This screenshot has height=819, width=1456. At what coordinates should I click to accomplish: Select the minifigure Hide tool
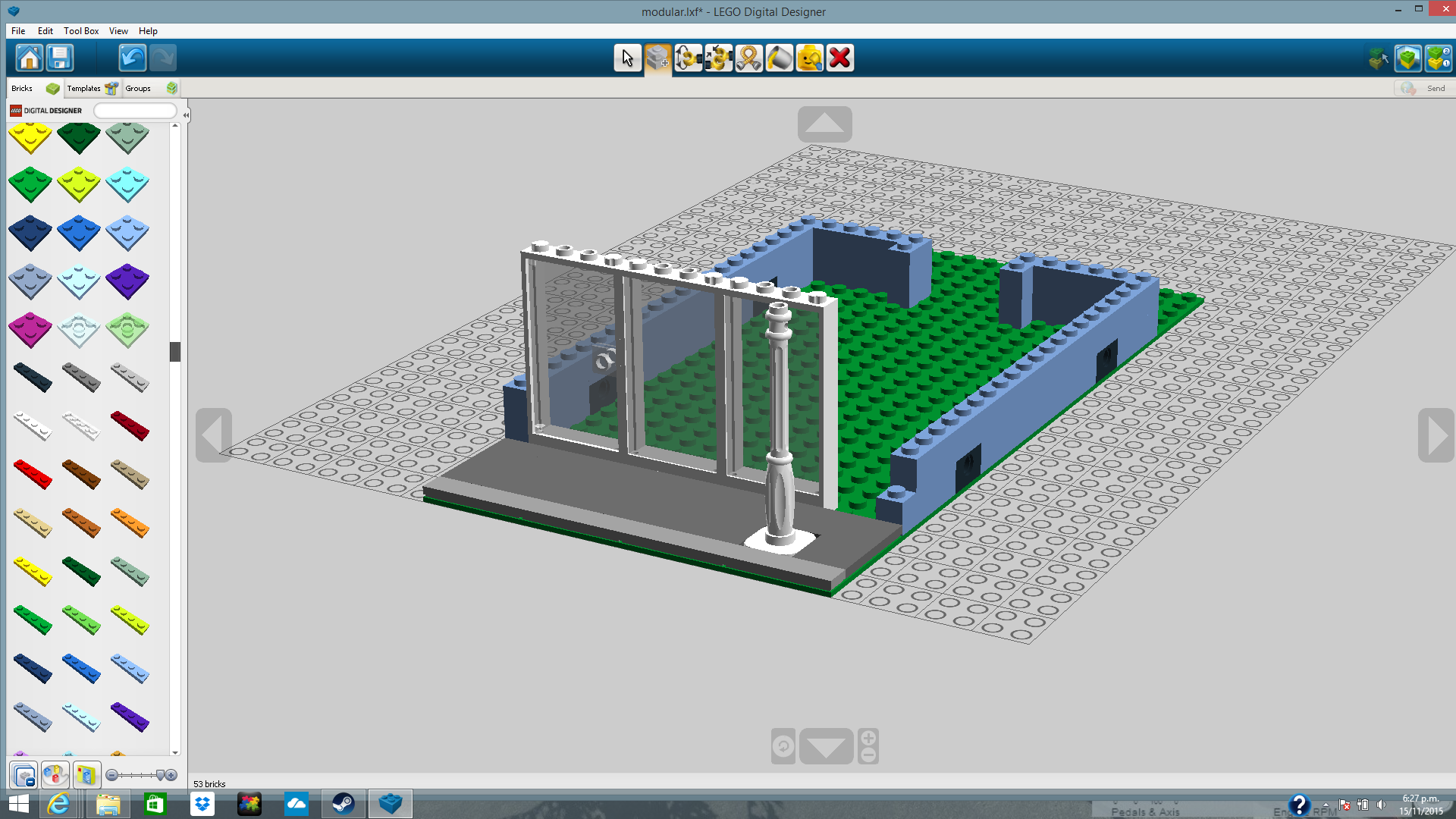(x=809, y=58)
